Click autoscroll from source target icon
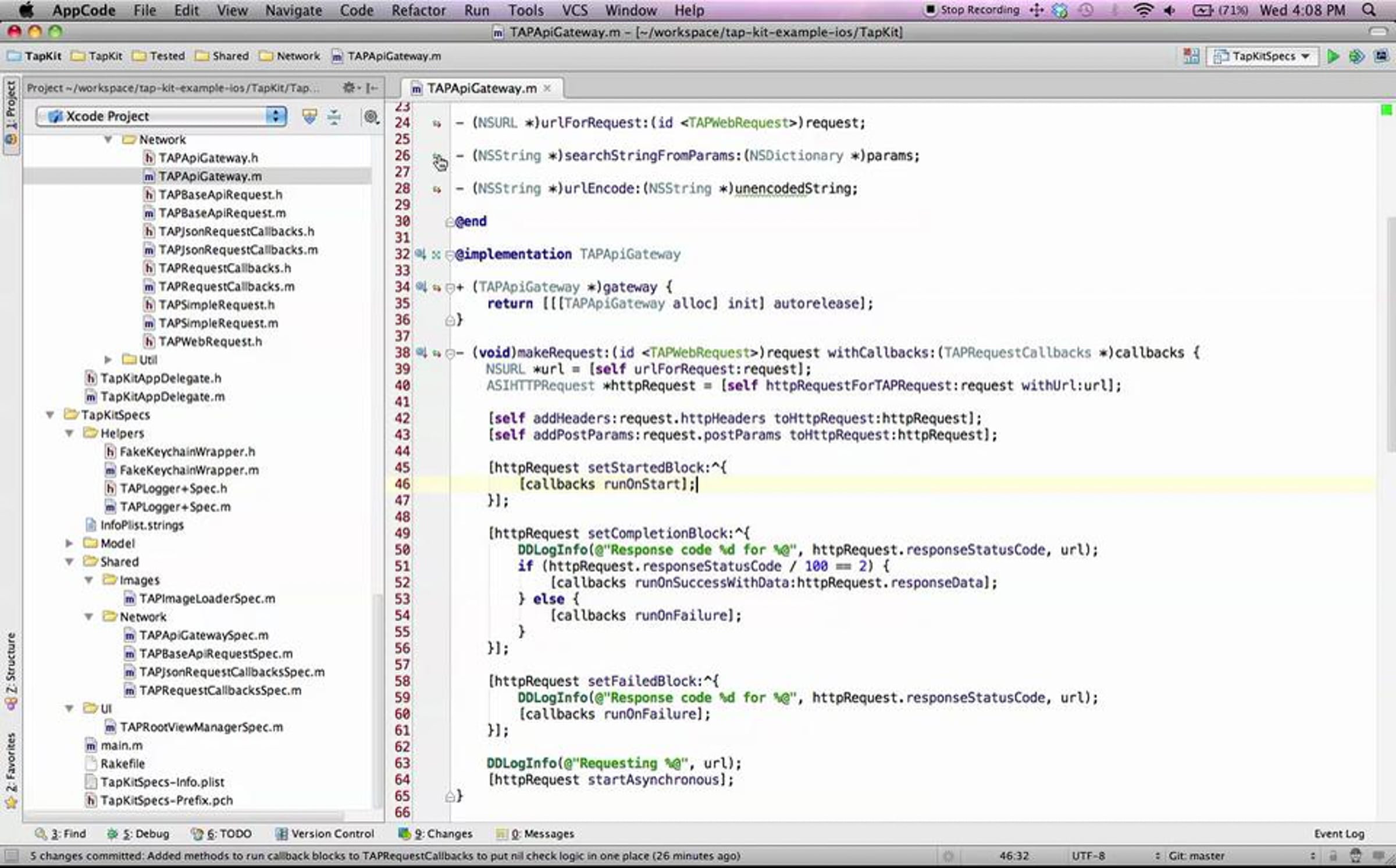This screenshot has height=868, width=1396. tap(371, 117)
